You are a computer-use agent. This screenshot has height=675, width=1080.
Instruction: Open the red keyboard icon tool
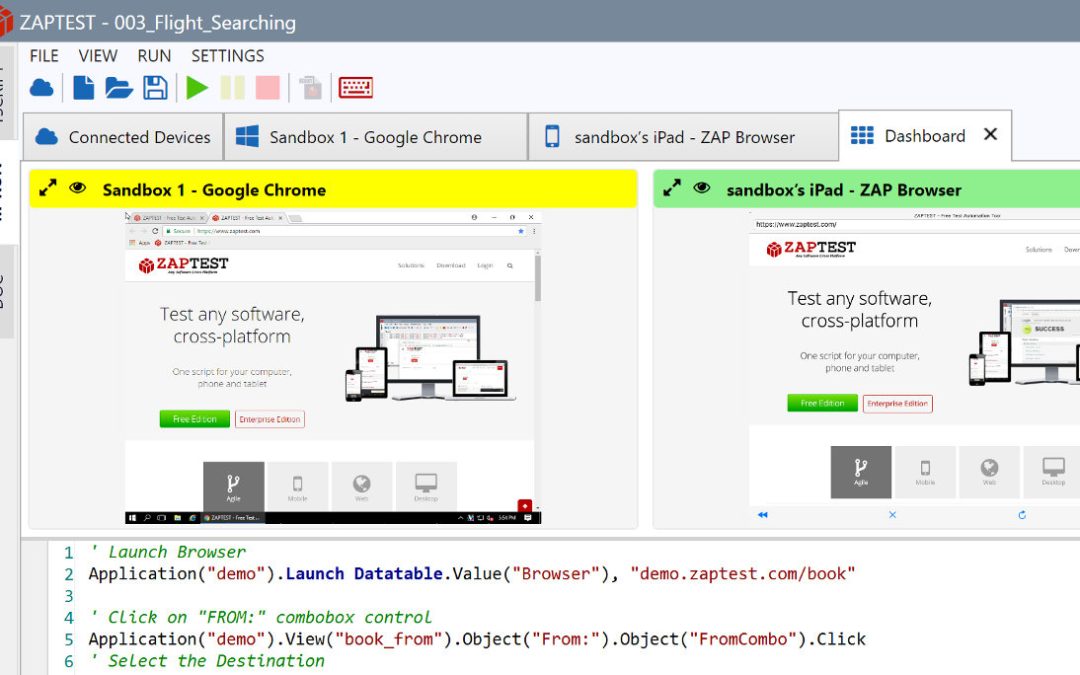point(355,87)
